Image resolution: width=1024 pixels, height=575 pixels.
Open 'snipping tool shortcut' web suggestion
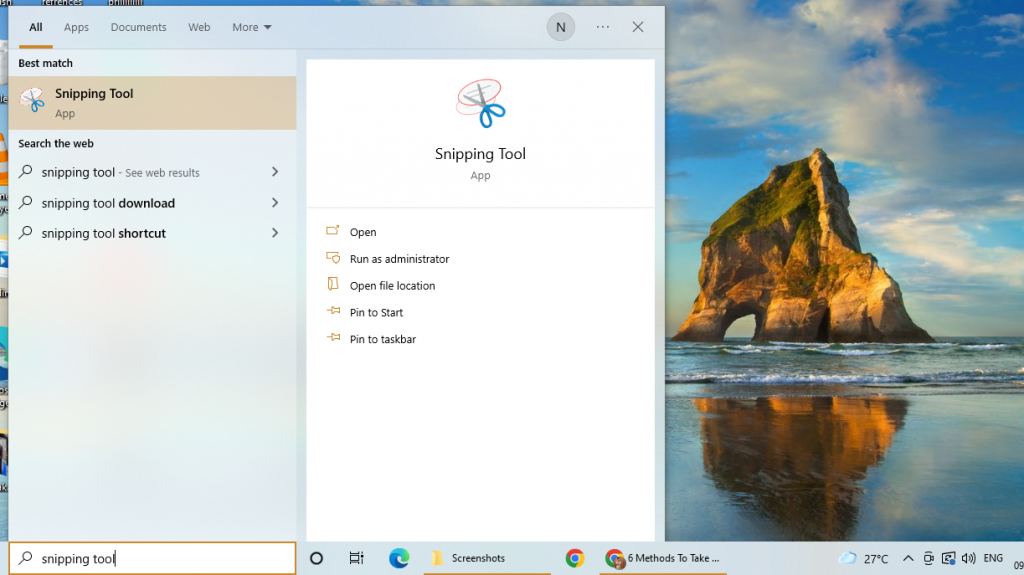click(152, 233)
